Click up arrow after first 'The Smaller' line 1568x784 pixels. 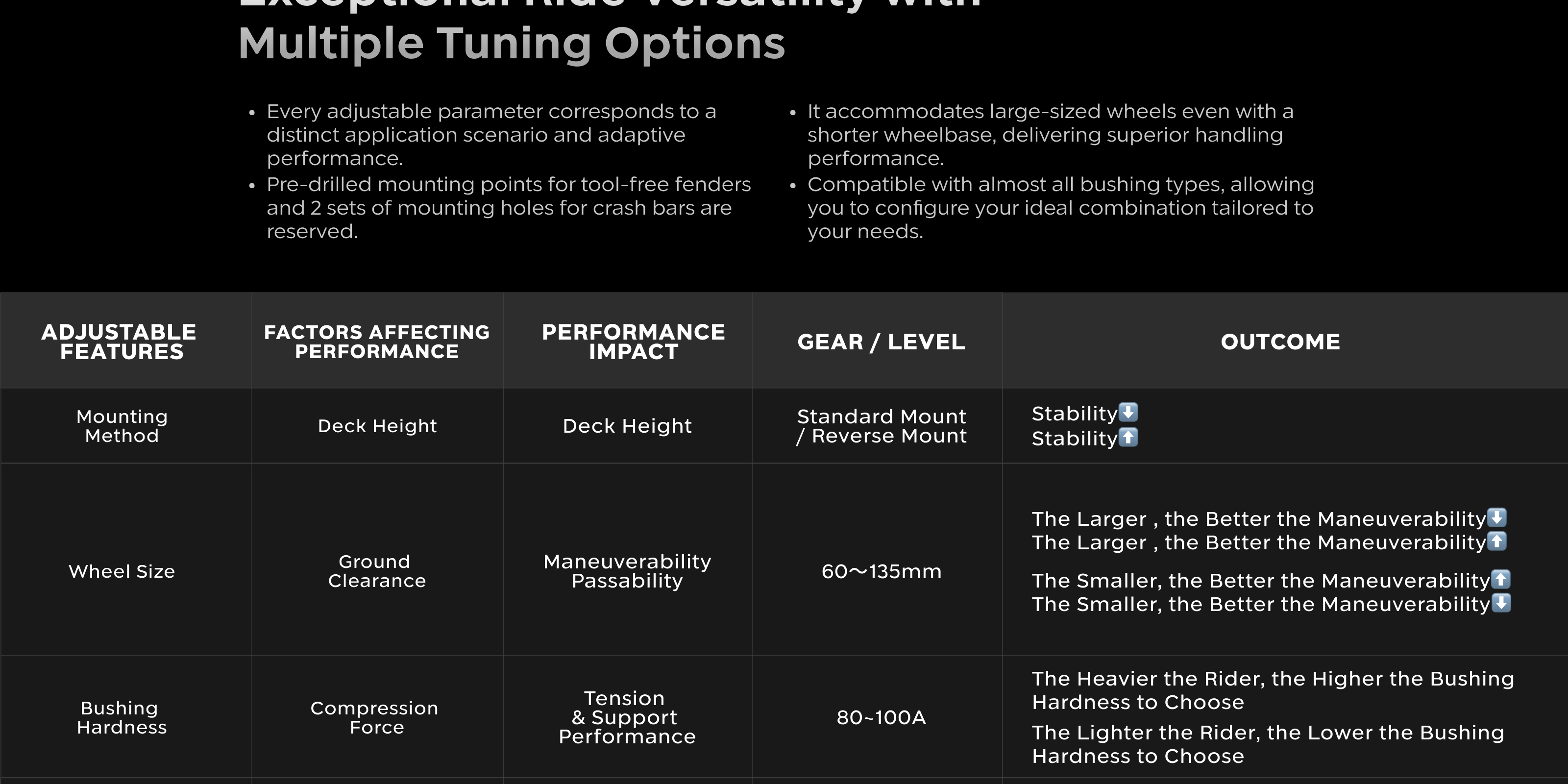point(1500,579)
